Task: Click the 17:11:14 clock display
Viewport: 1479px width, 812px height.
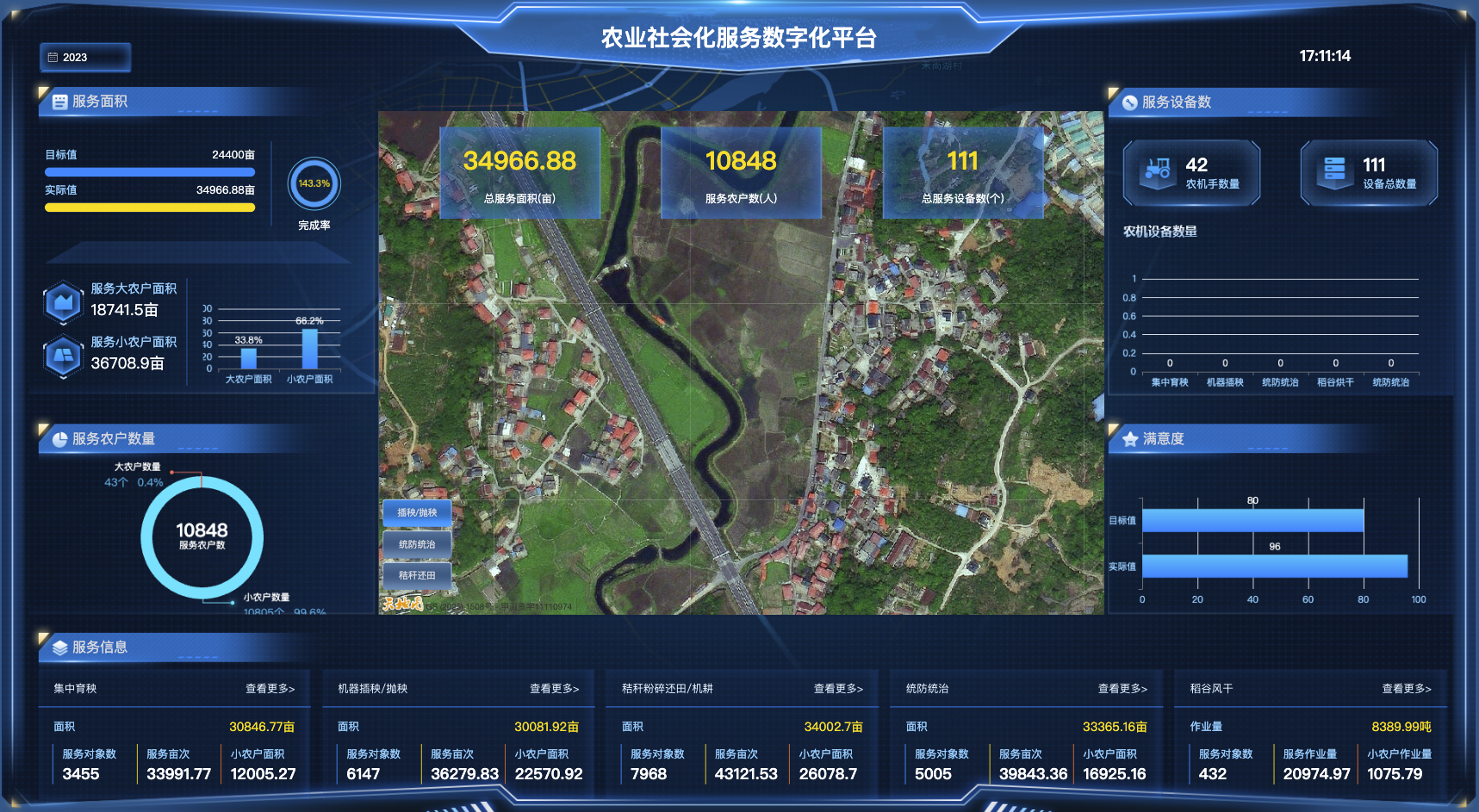Action: [1325, 56]
